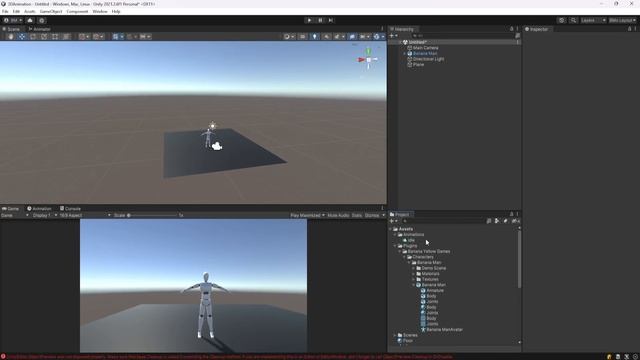
Task: Select Main Camera in Hierarchy
Action: coord(425,48)
